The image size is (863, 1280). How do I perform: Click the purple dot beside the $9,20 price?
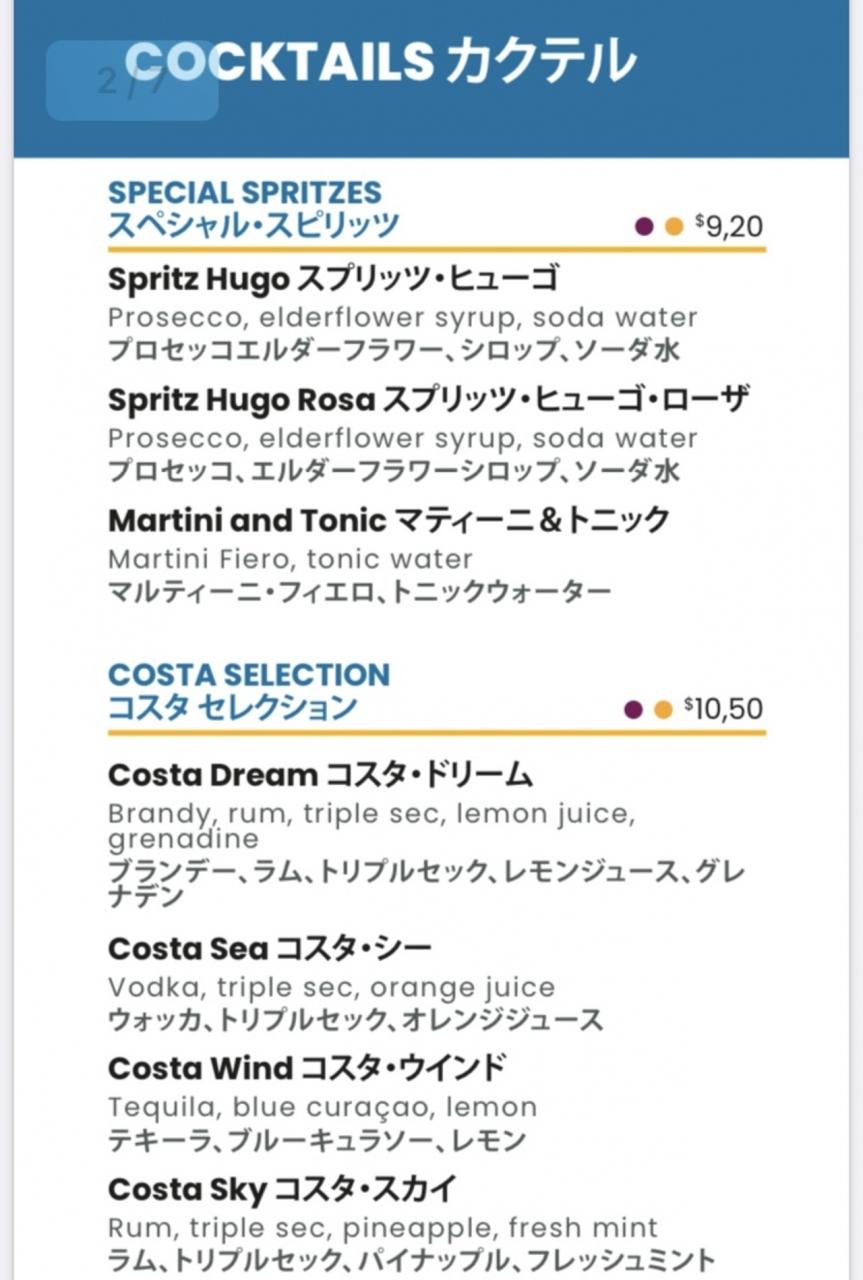coord(644,227)
